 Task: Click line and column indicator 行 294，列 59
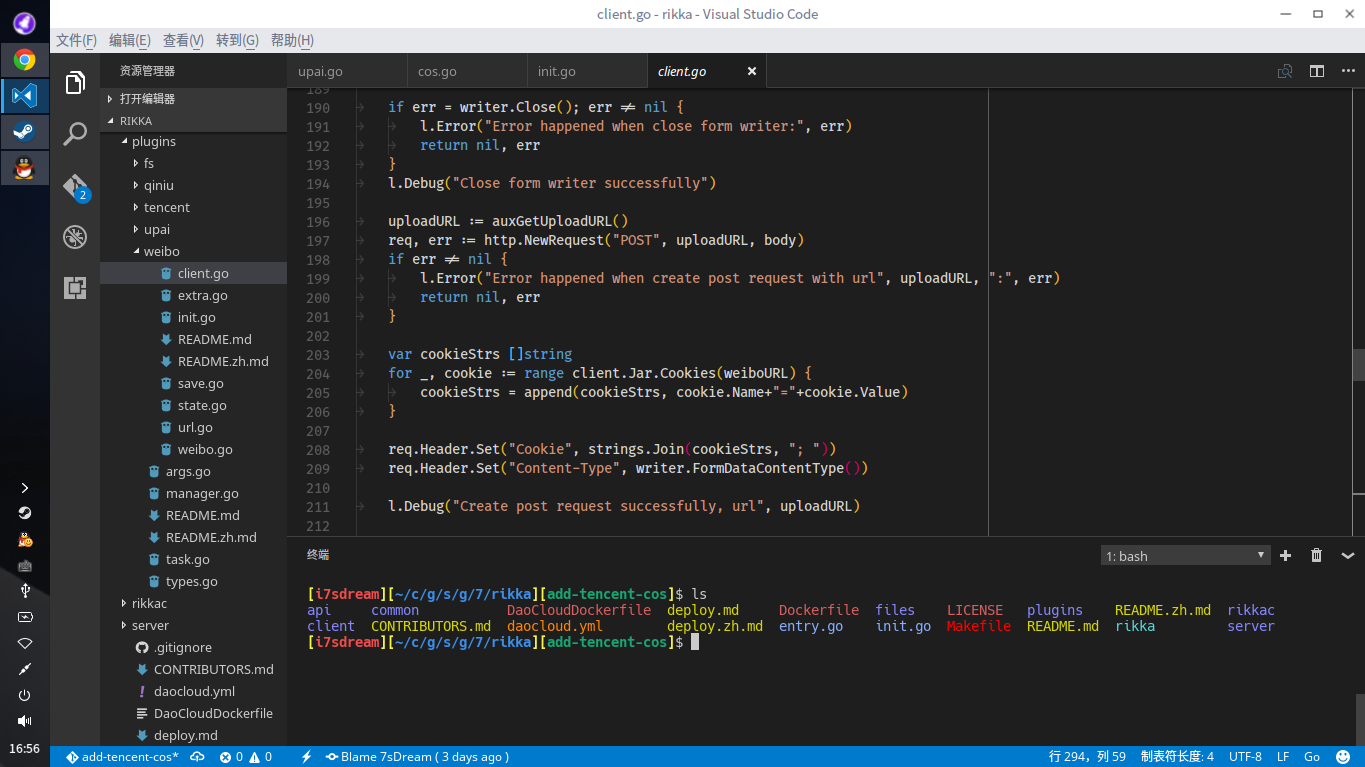(x=1087, y=757)
